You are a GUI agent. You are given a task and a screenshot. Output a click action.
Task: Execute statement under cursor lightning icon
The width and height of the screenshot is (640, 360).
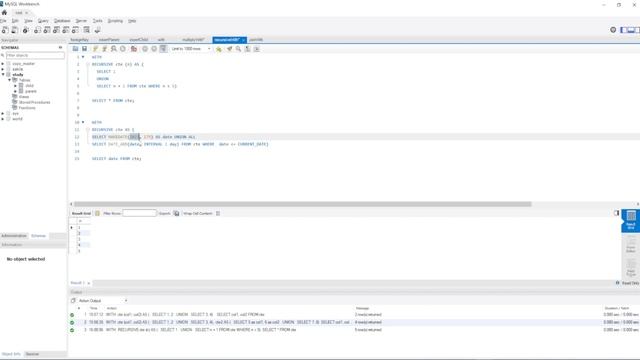click(x=104, y=49)
